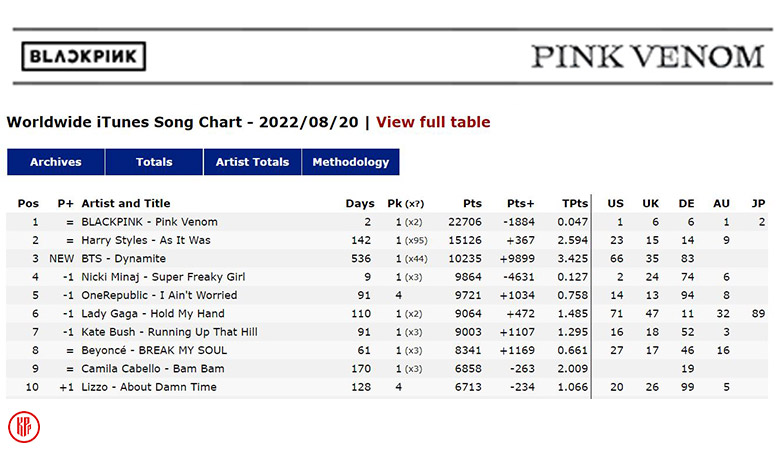Open the View full table link
Image resolution: width=784 pixels, height=450 pixels.
(x=433, y=122)
